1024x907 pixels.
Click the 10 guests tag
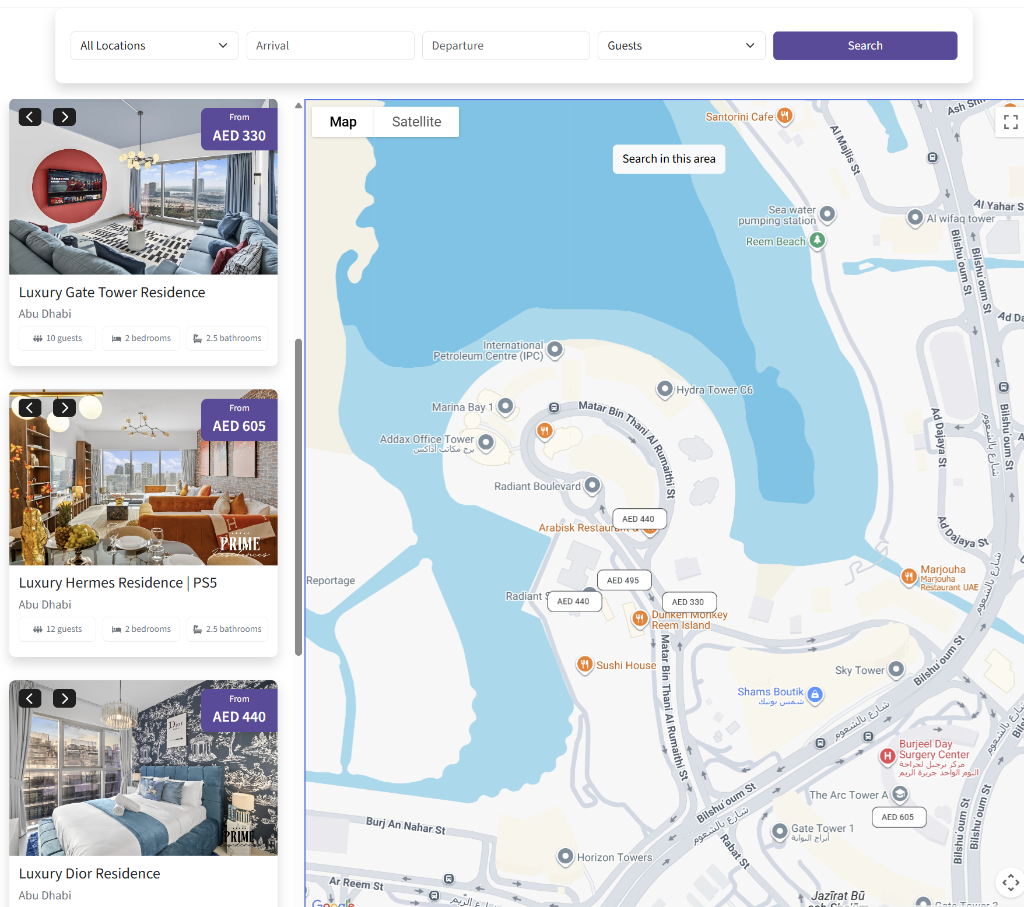57,338
